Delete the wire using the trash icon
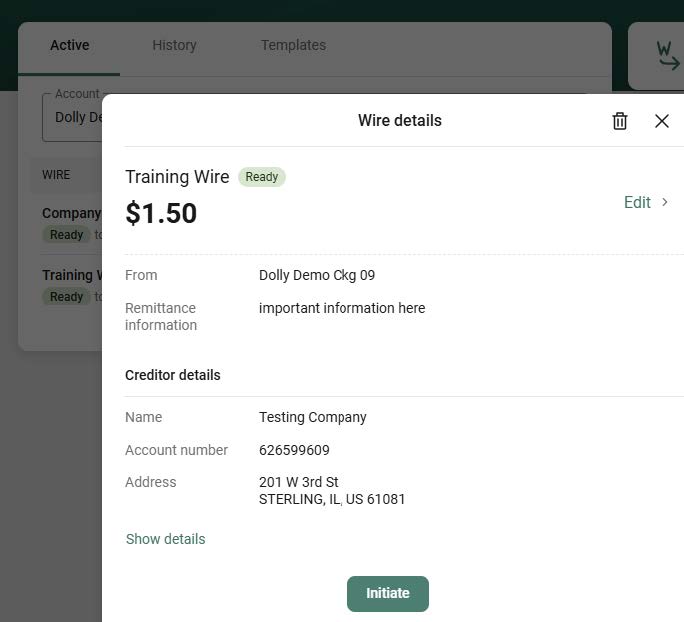The image size is (684, 622). 620,121
